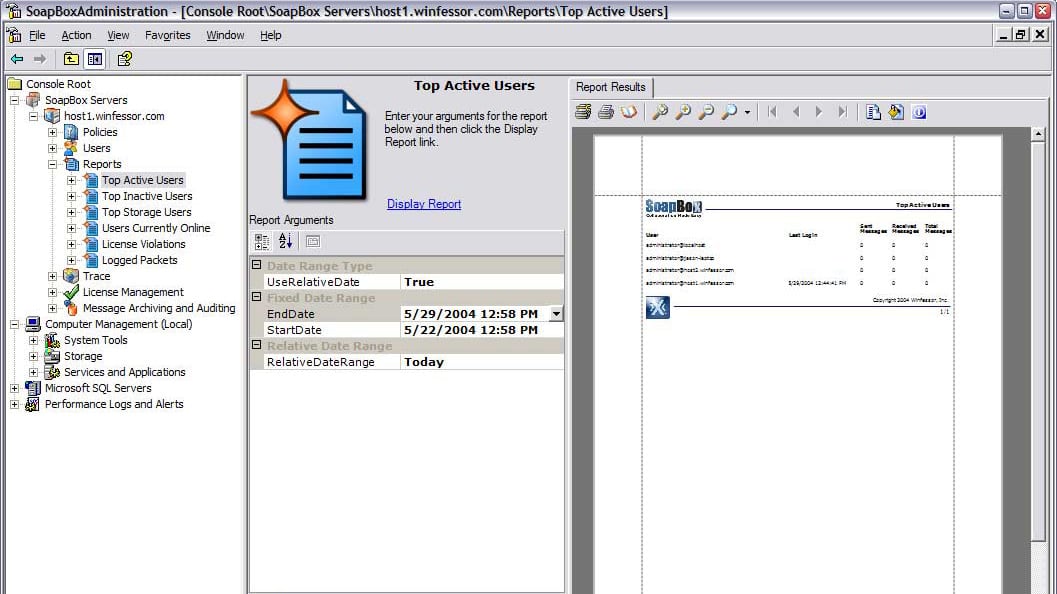1057x594 pixels.
Task: Open the EndDate dropdown arrow
Action: 557,314
